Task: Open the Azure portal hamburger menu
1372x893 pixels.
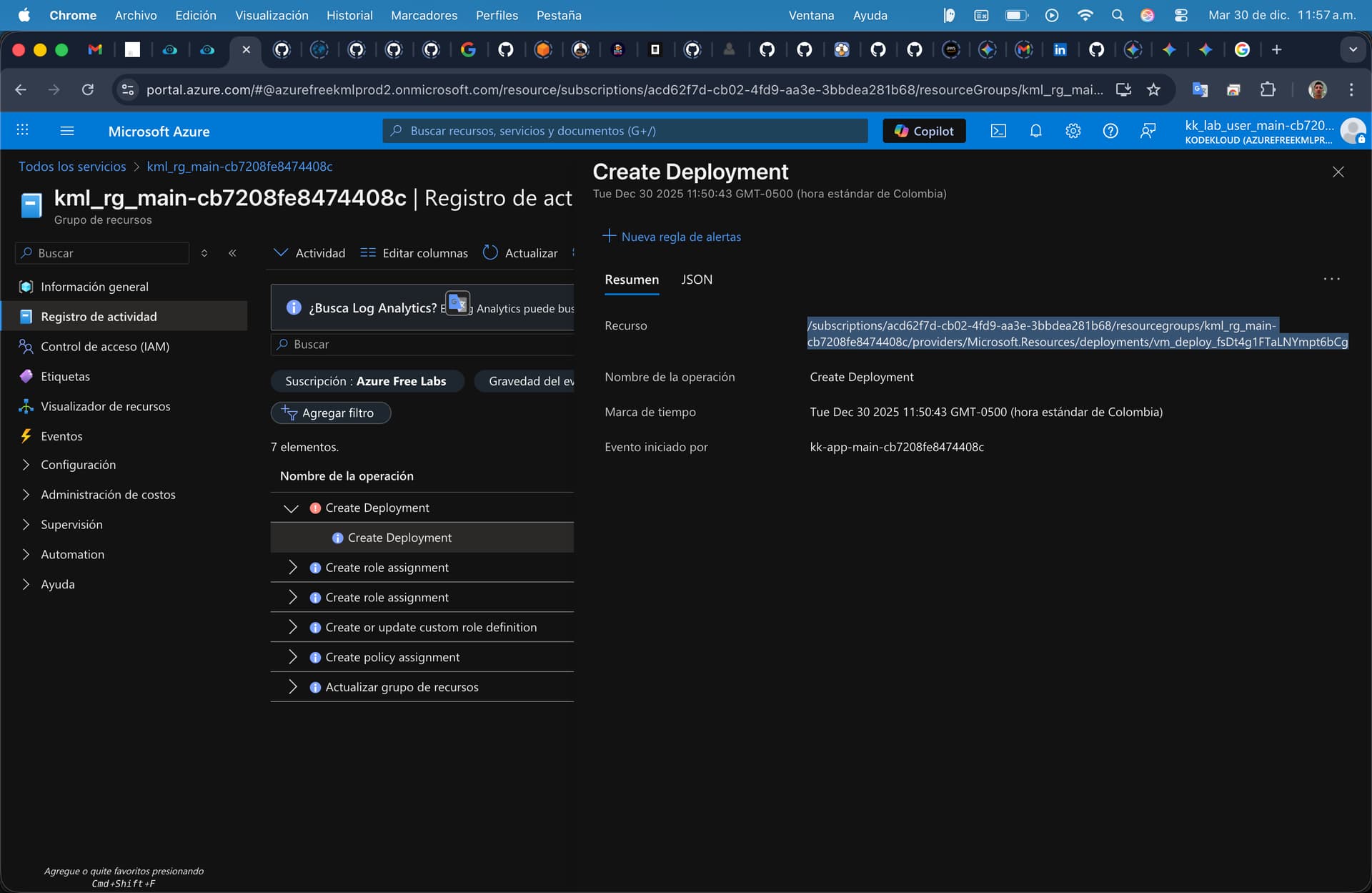Action: (x=67, y=131)
